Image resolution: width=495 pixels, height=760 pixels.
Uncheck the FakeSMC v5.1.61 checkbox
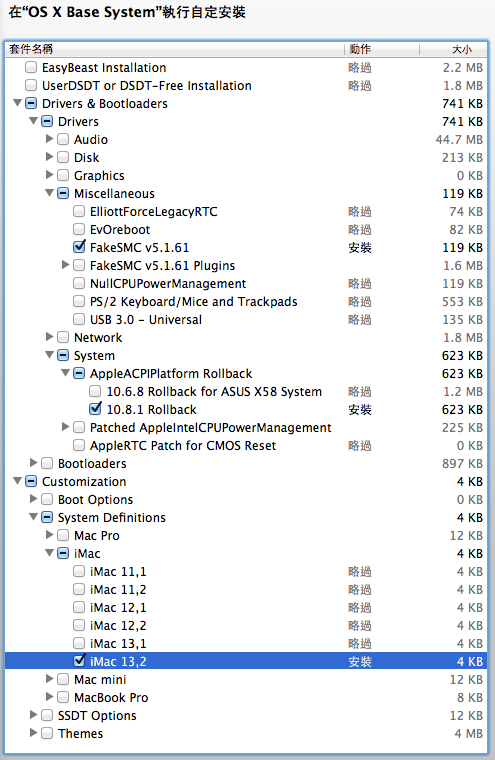[79, 247]
